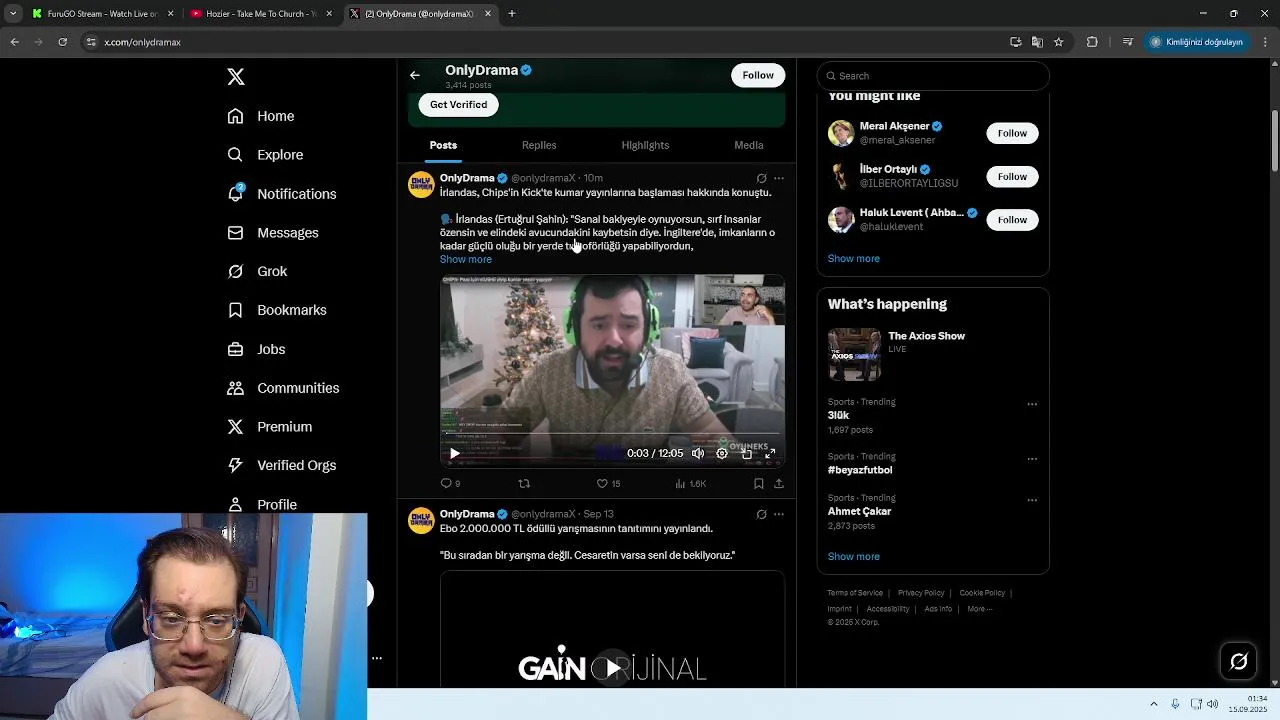This screenshot has width=1280, height=720.
Task: Open Grok from the sidebar
Action: pyautogui.click(x=257, y=271)
